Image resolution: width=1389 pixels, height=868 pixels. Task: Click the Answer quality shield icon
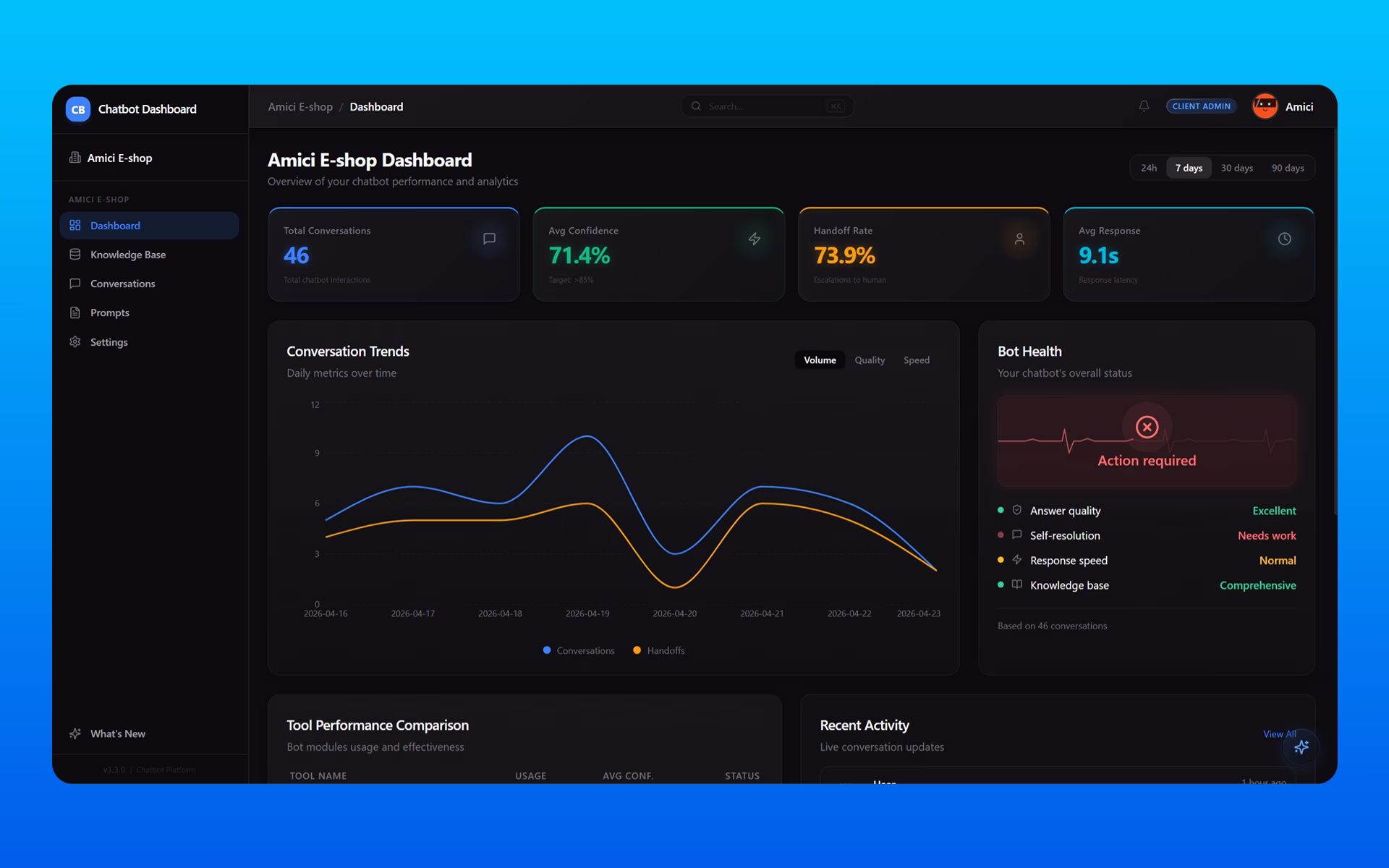pyautogui.click(x=1016, y=510)
